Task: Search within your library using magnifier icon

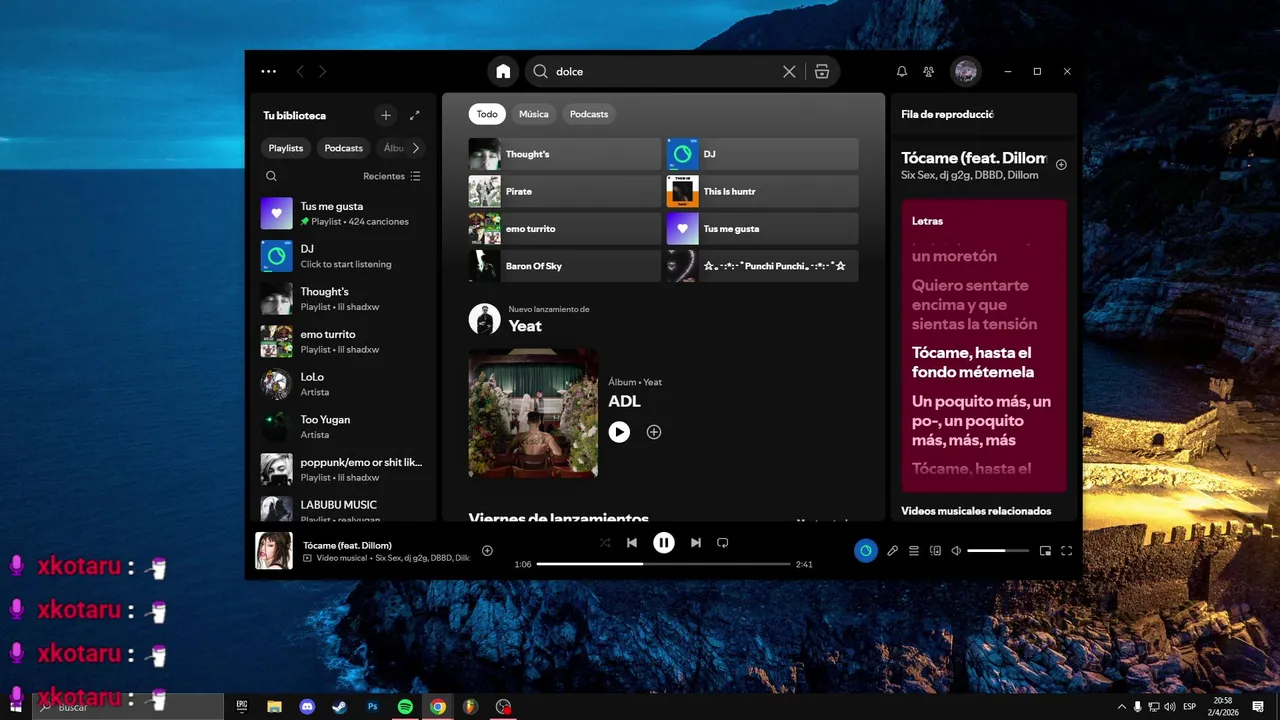Action: 271,176
